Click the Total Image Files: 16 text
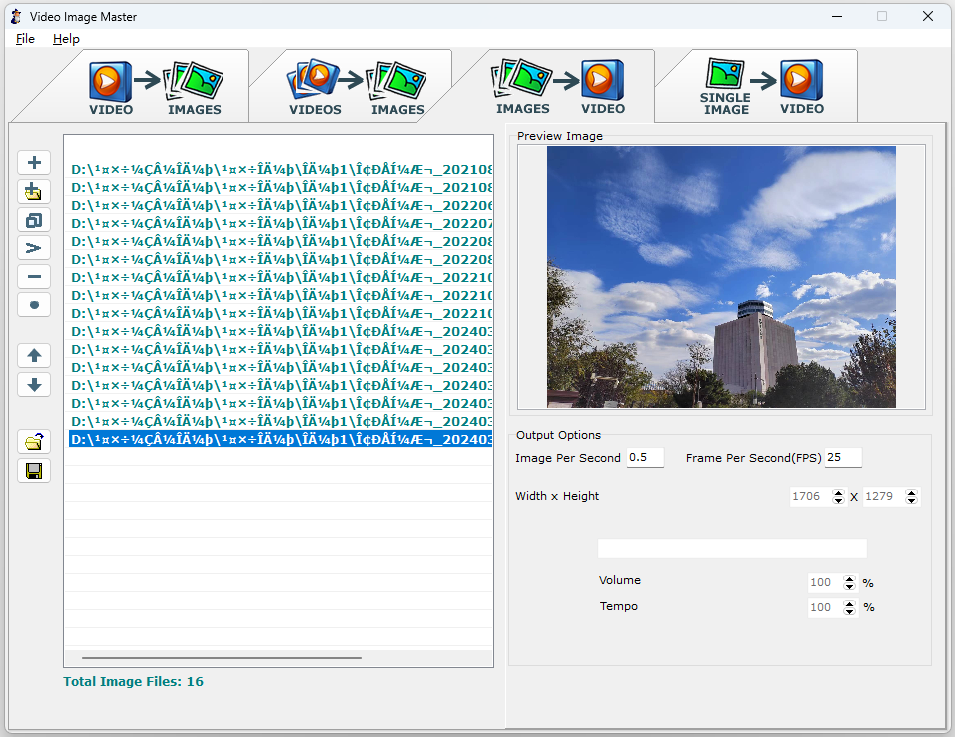Viewport: 955px width, 737px height. pos(133,682)
